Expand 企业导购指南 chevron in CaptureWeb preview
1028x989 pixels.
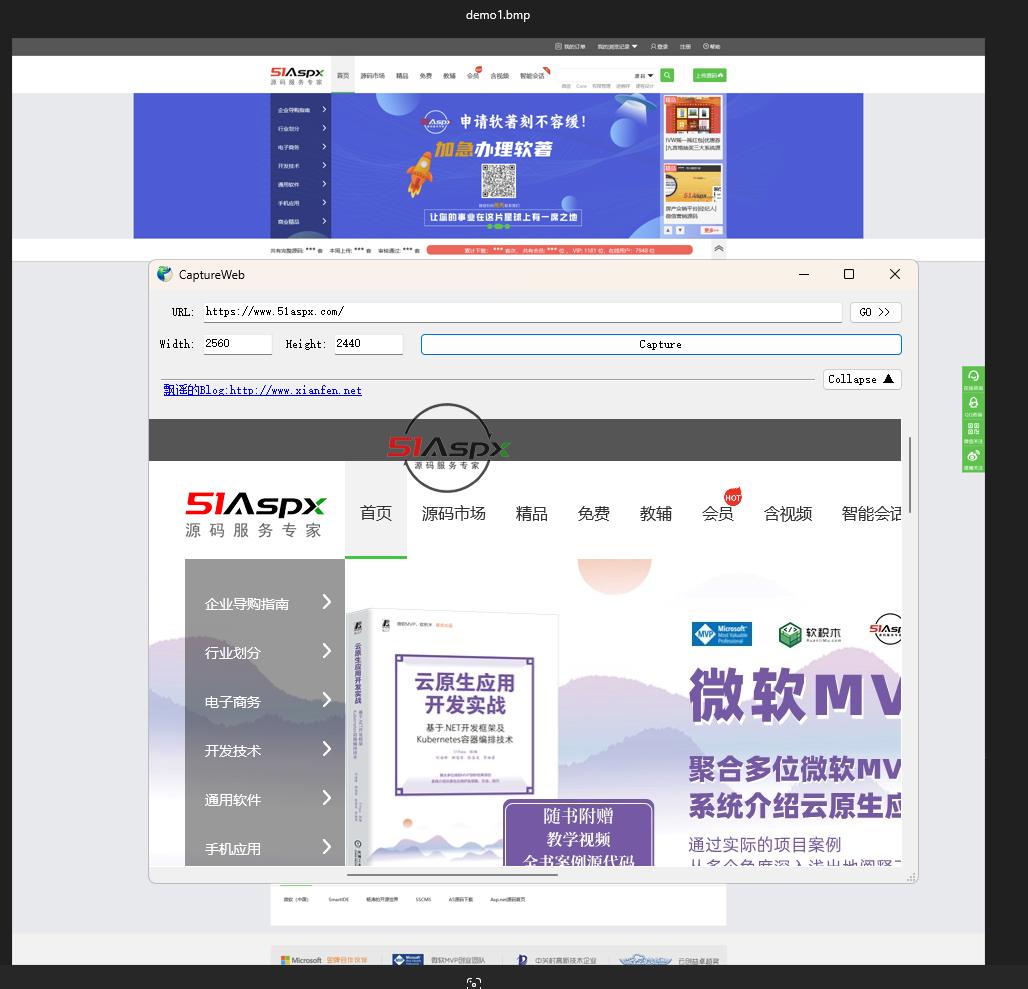coord(326,602)
